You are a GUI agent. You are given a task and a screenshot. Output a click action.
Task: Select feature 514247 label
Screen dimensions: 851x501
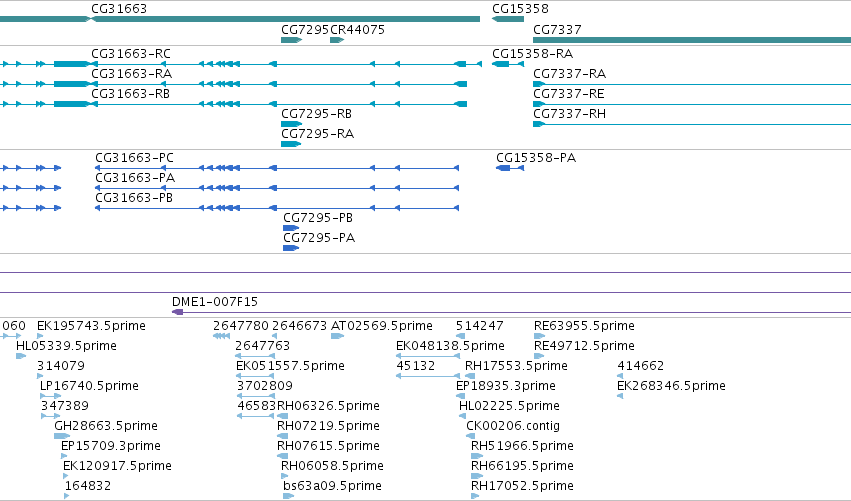pos(480,326)
